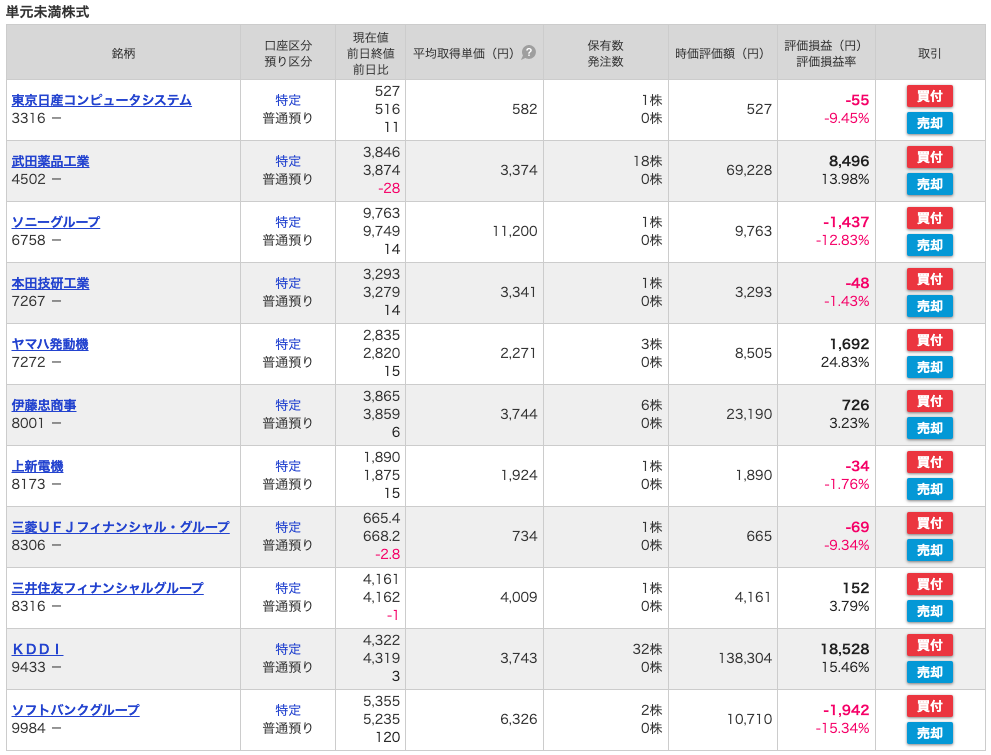Click the 保有数 発注数 column header
991x755 pixels.
(x=605, y=53)
